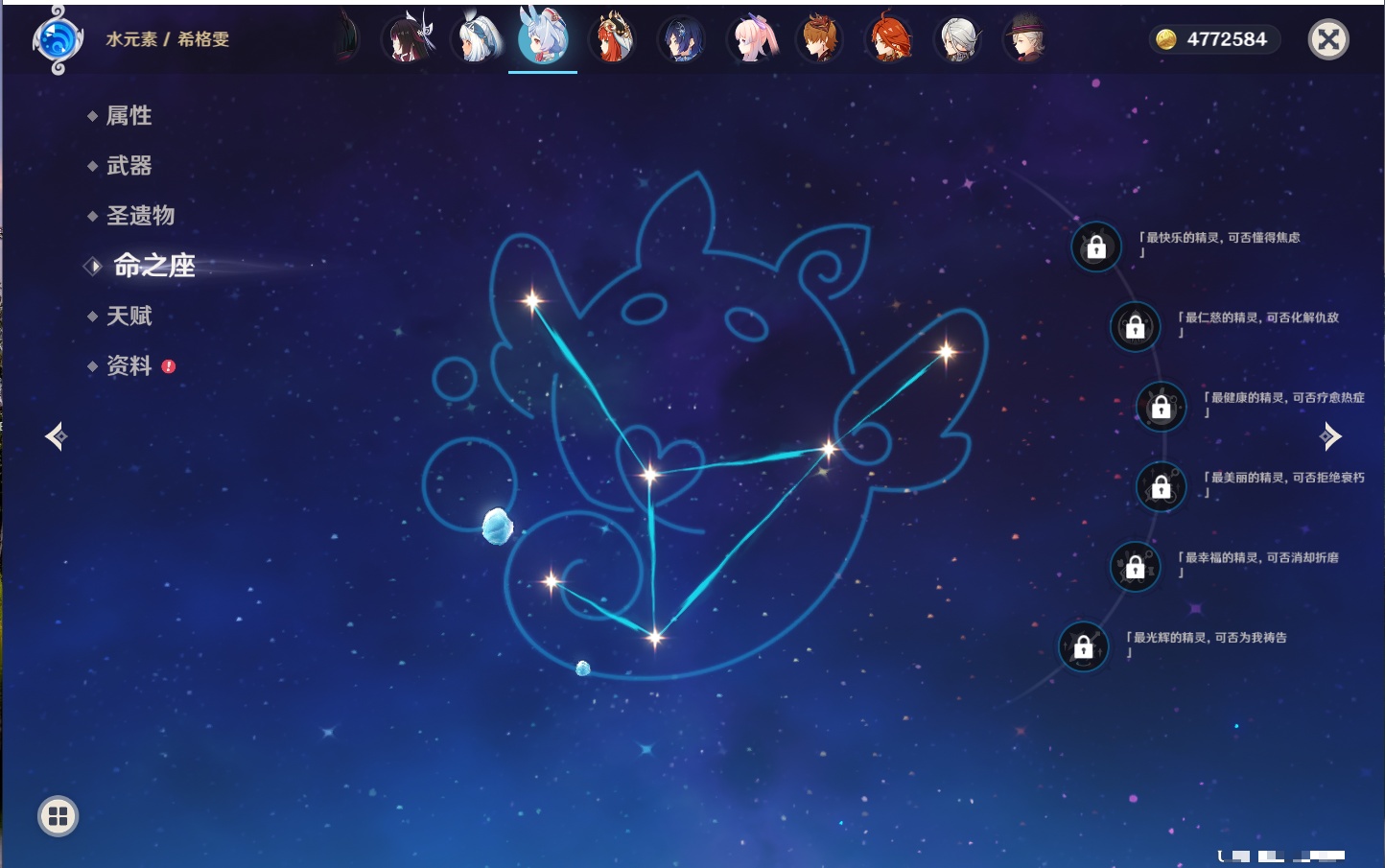Select the orange-haired character portrait beside the white-haired one
This screenshot has height=868, width=1385.
tap(888, 39)
